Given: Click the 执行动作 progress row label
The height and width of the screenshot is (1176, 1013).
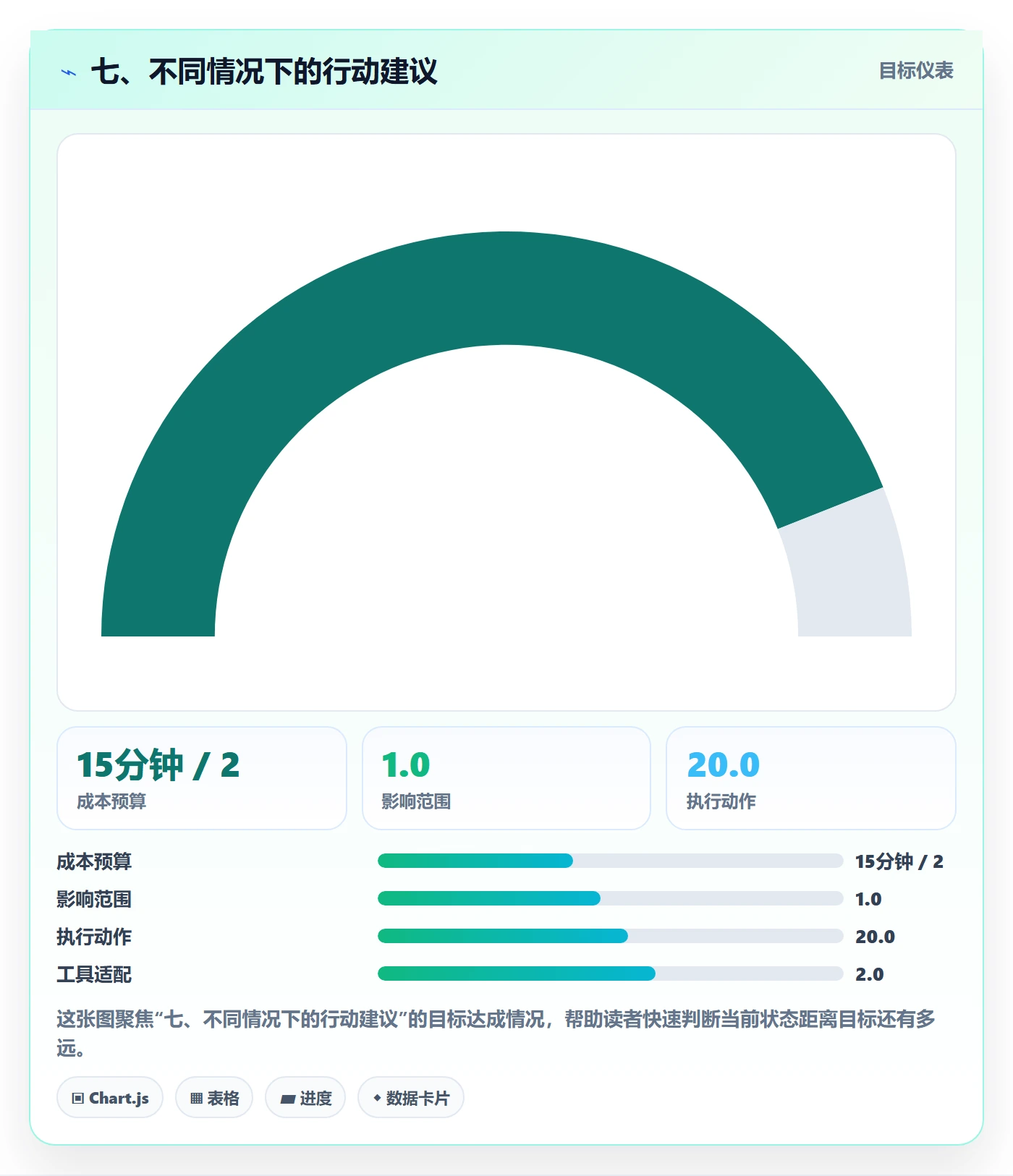Looking at the screenshot, I should coord(94,937).
